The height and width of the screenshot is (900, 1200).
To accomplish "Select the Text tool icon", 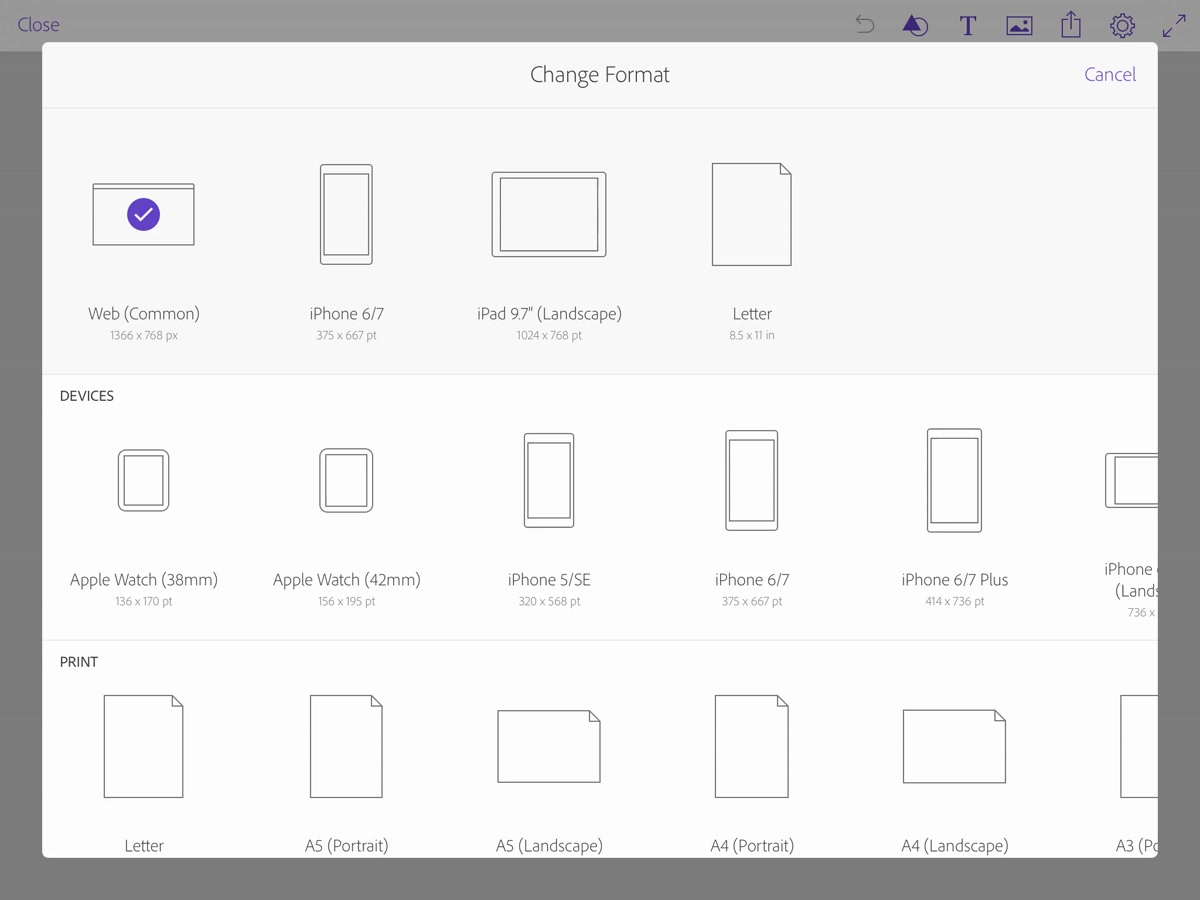I will point(967,26).
